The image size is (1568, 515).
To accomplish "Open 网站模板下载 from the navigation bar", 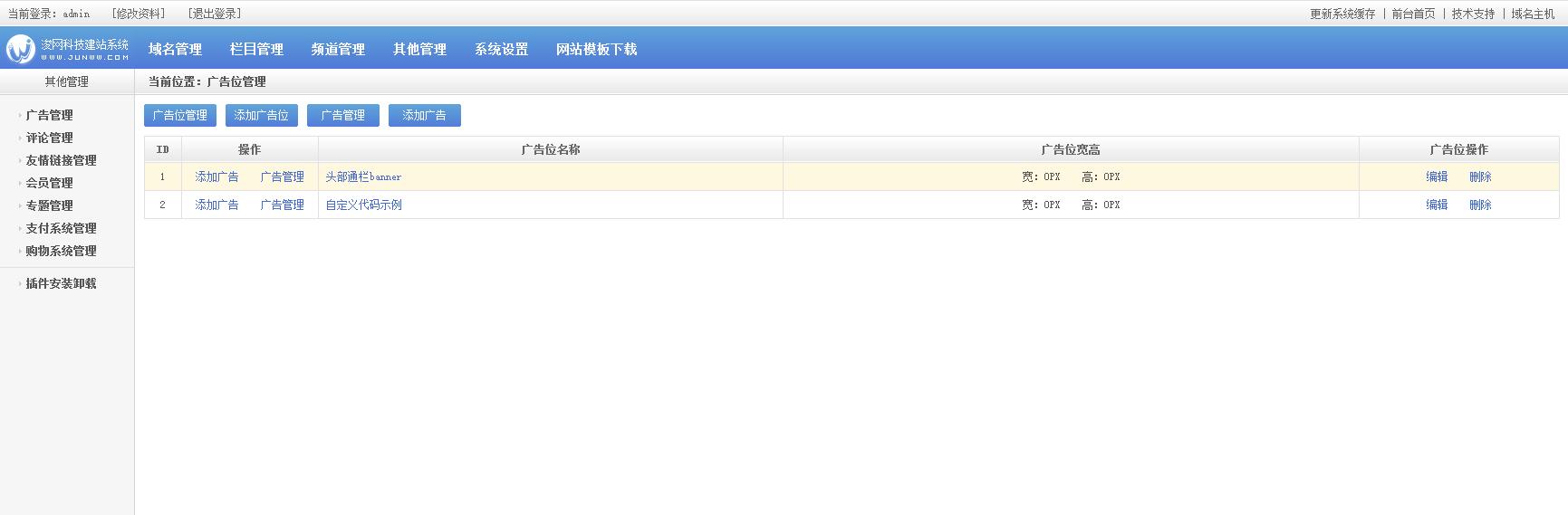I will point(596,49).
